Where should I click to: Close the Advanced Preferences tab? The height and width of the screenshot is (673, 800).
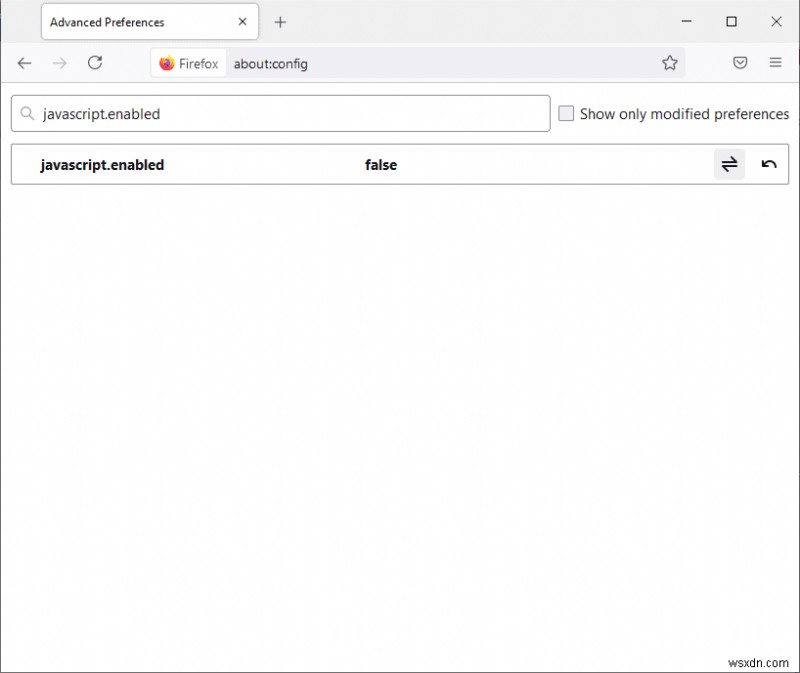pos(242,21)
